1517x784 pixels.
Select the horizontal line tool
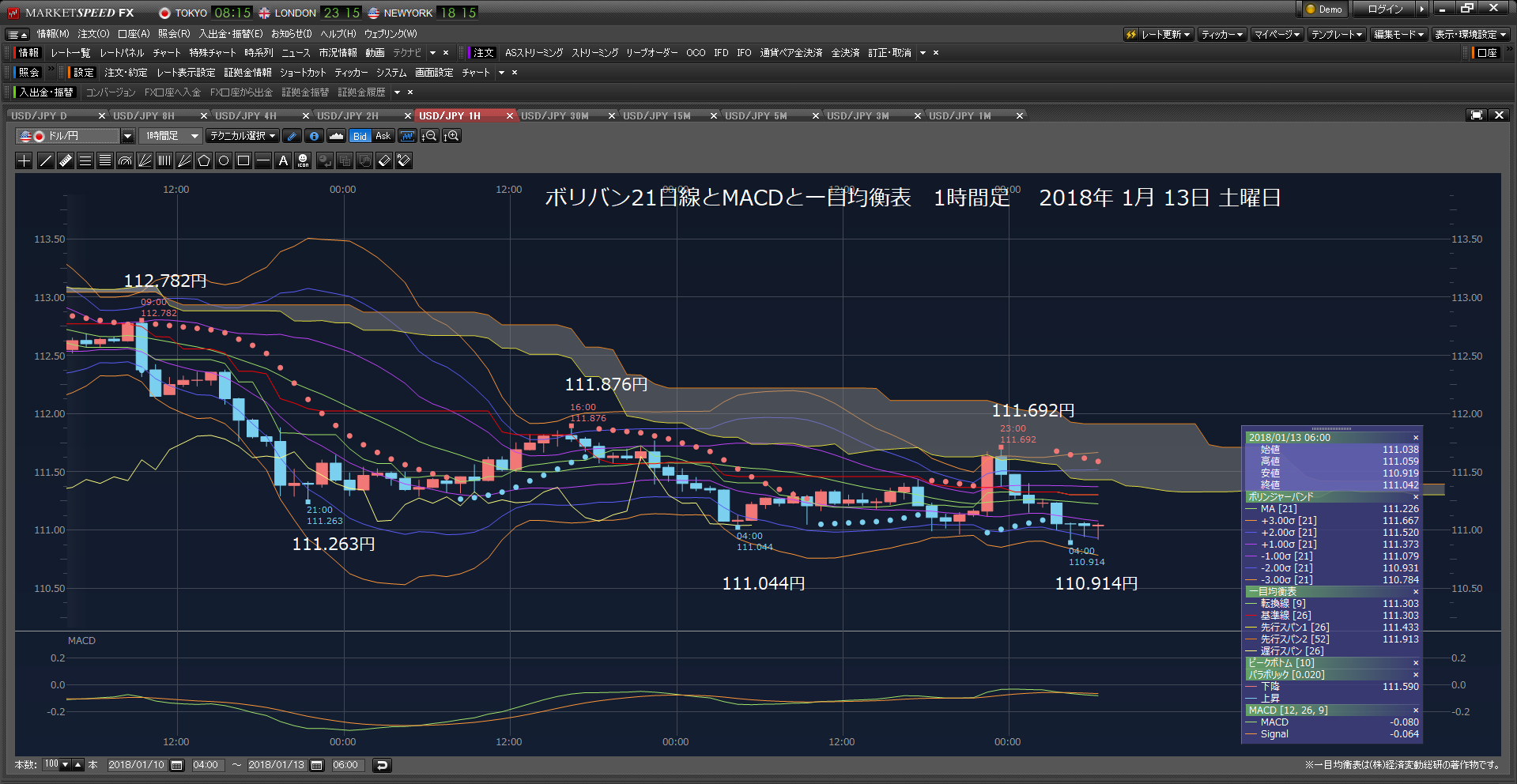click(x=263, y=161)
